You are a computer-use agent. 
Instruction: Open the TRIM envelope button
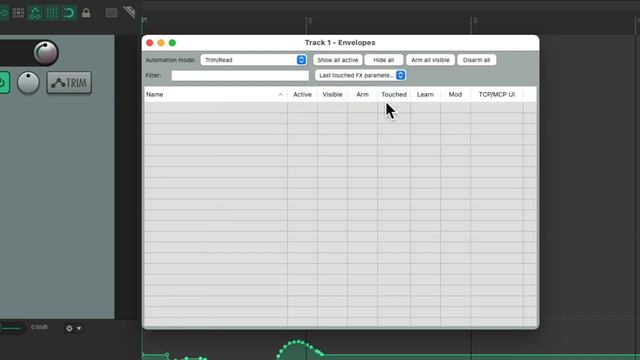click(x=69, y=83)
